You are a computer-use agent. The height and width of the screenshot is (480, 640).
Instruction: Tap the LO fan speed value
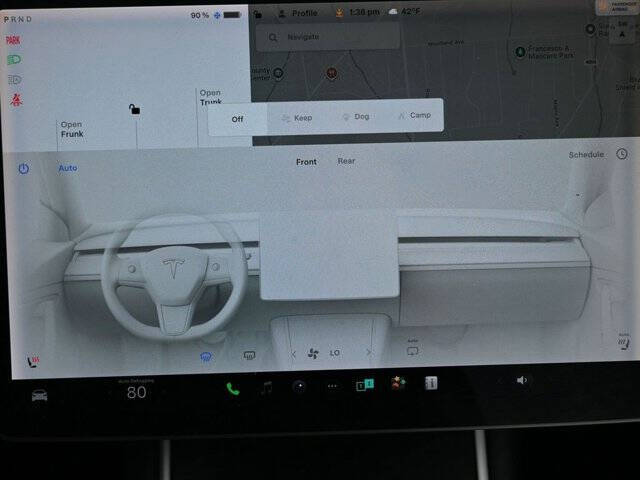pos(334,353)
